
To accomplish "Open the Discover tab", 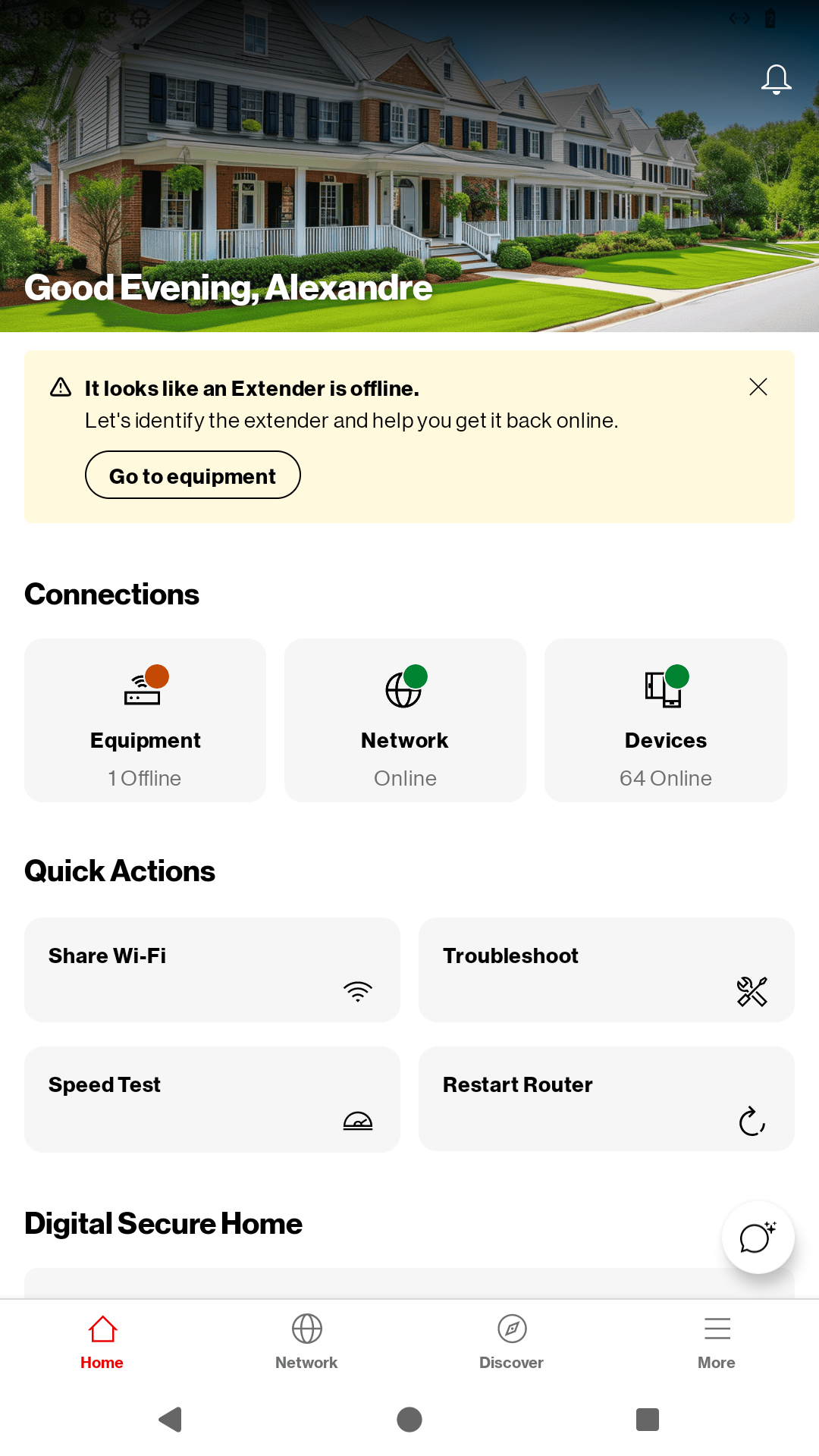I will (512, 1342).
